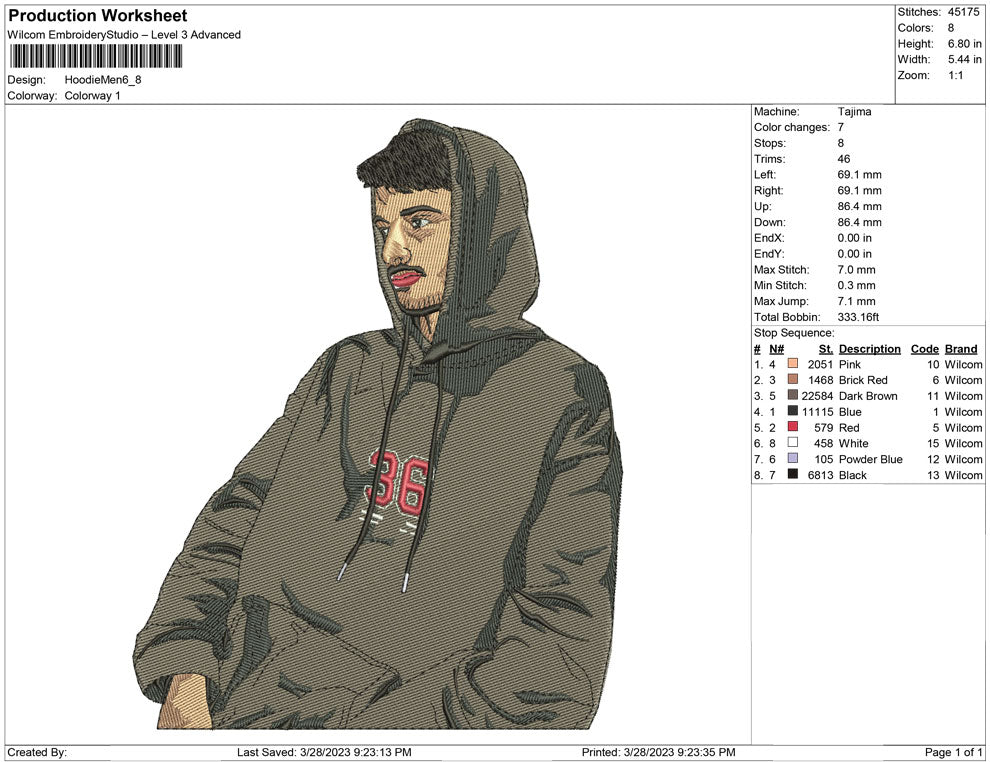Click the Black thread color swatch
Screen dimensions: 990x762
pos(793,475)
